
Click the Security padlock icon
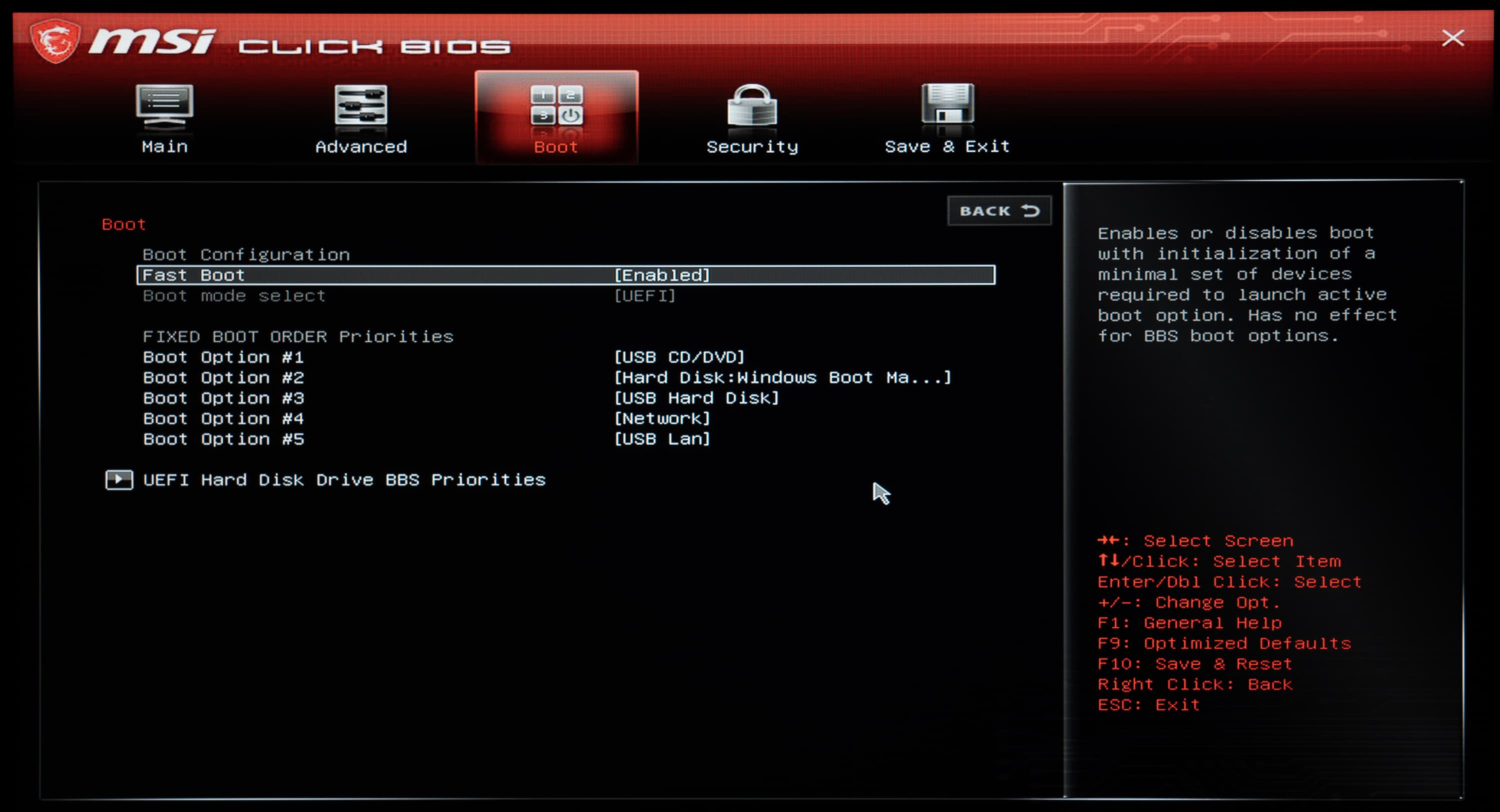[x=751, y=105]
